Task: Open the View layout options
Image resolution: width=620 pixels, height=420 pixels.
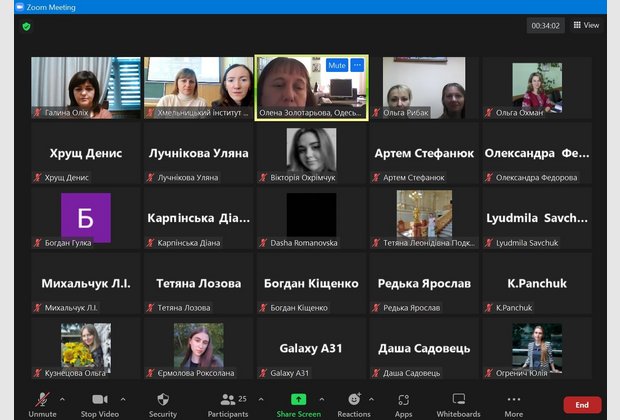Action: click(x=586, y=25)
